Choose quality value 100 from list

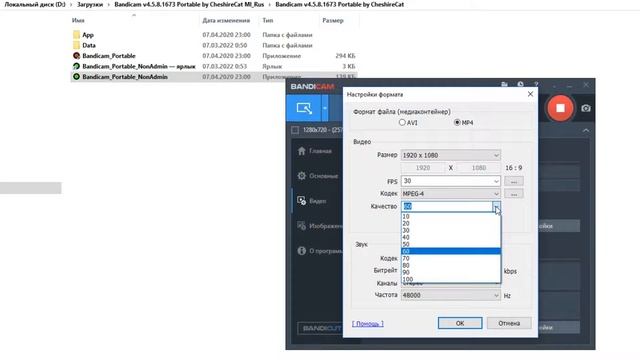click(x=451, y=279)
